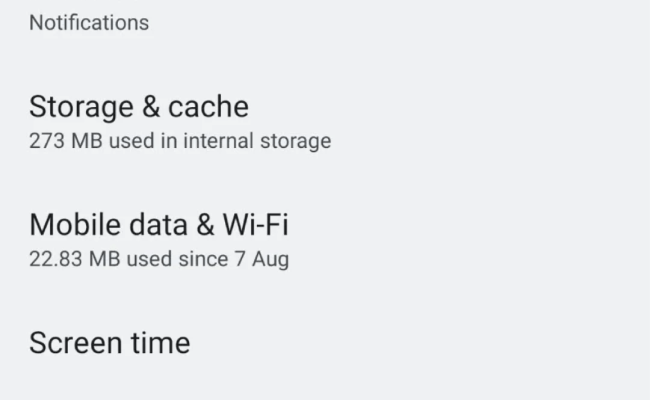Image resolution: width=650 pixels, height=400 pixels.
Task: Tap the Storage & cache entry
Action: tap(139, 106)
